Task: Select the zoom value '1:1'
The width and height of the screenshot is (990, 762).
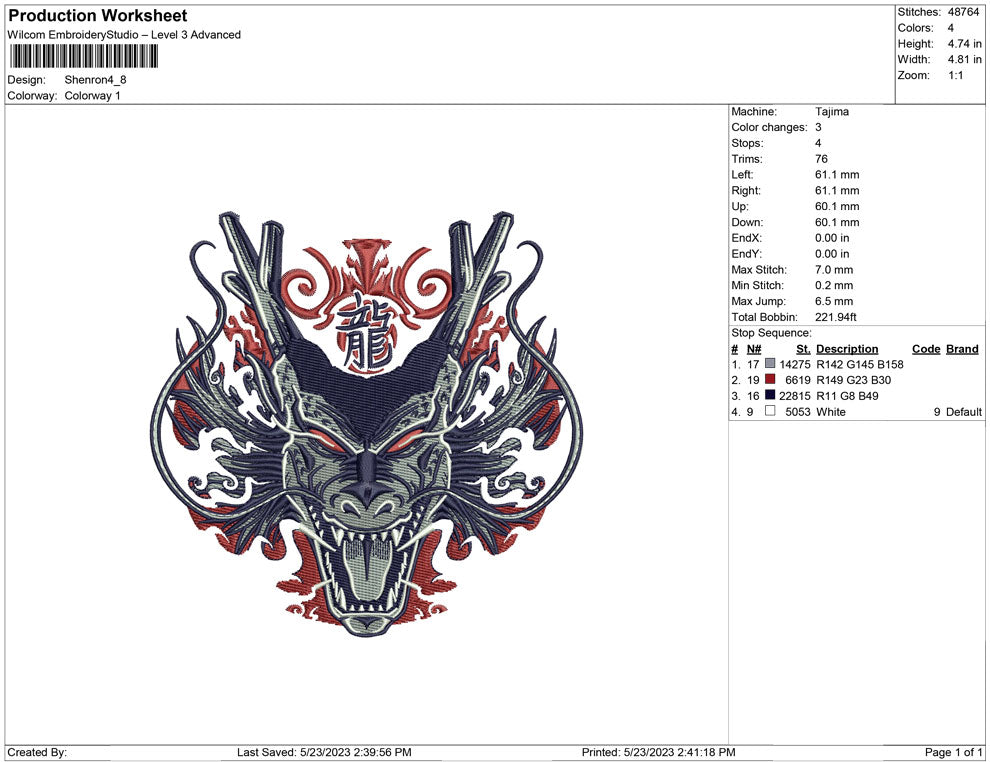Action: pyautogui.click(x=955, y=75)
